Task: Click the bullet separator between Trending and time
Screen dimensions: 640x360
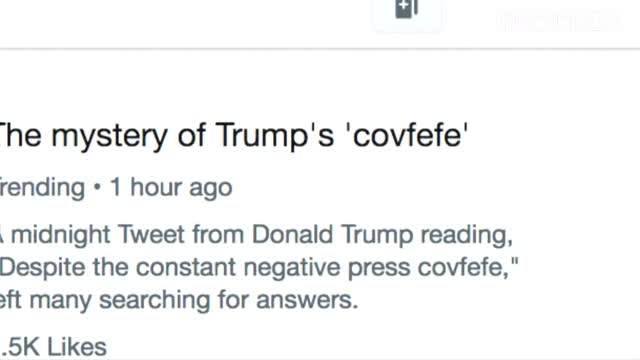Action: [x=97, y=187]
